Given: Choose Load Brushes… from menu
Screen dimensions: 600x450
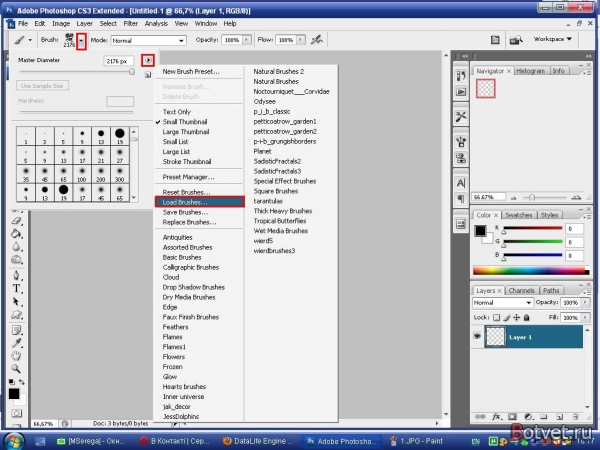Looking at the screenshot, I should 199,202.
